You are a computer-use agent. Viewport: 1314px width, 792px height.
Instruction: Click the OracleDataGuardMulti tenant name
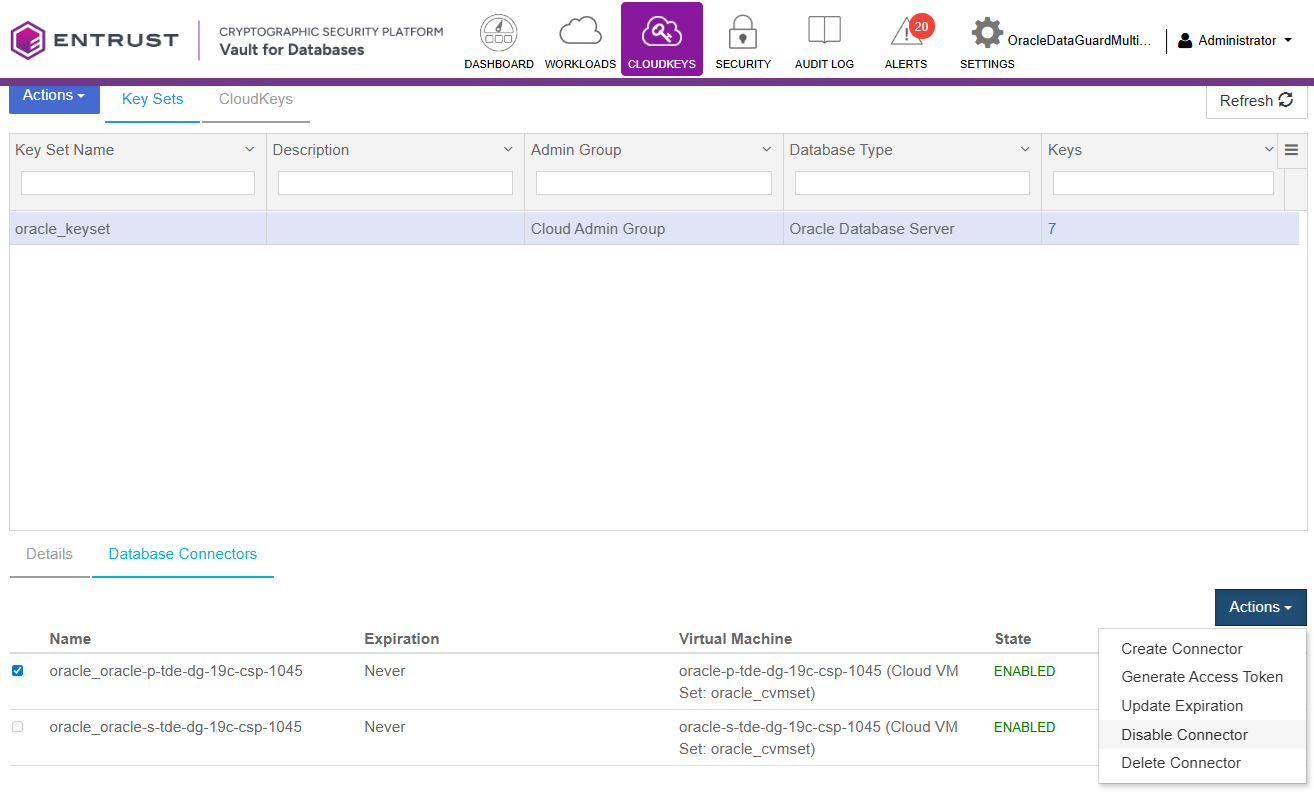coord(1079,41)
